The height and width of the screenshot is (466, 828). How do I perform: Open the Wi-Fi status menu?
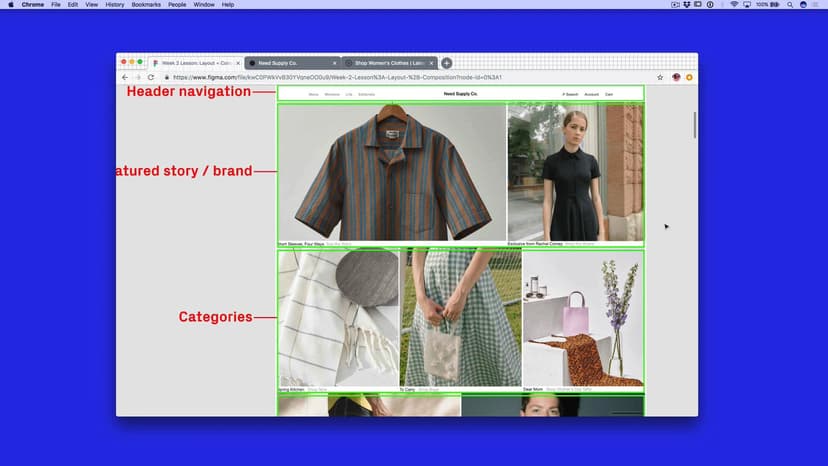coord(733,5)
